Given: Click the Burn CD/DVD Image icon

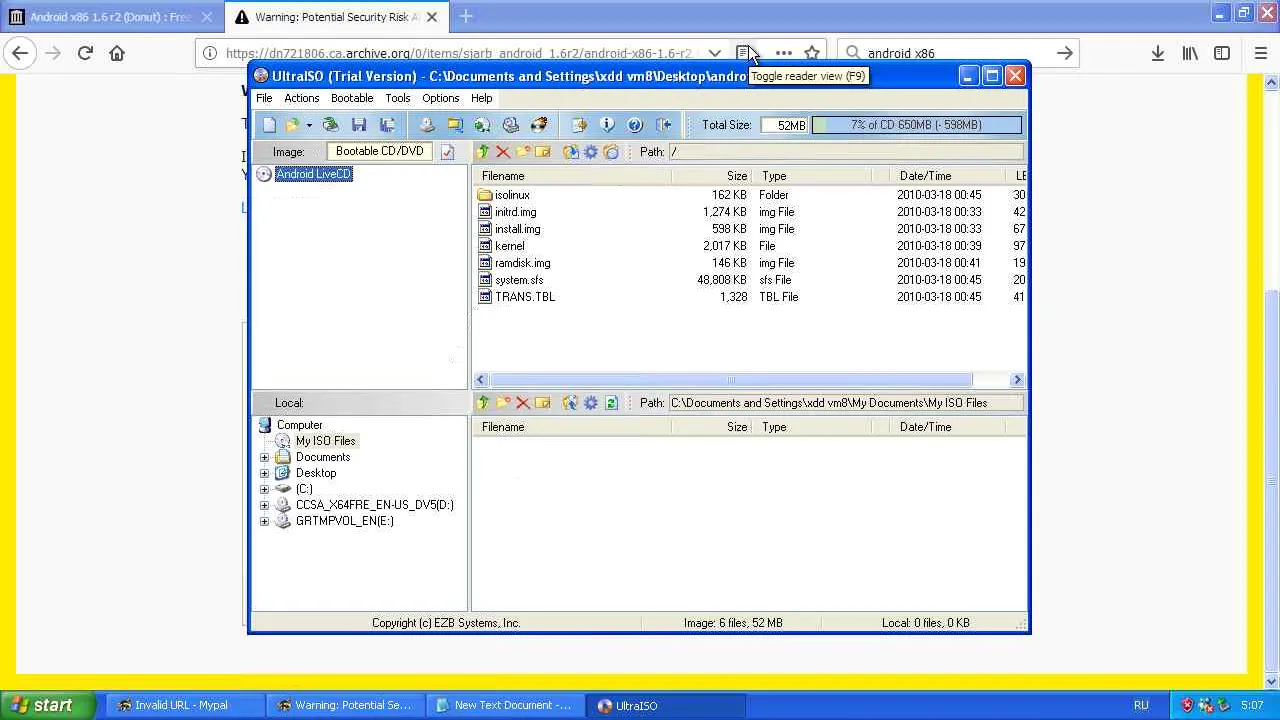Looking at the screenshot, I should pyautogui.click(x=539, y=125).
